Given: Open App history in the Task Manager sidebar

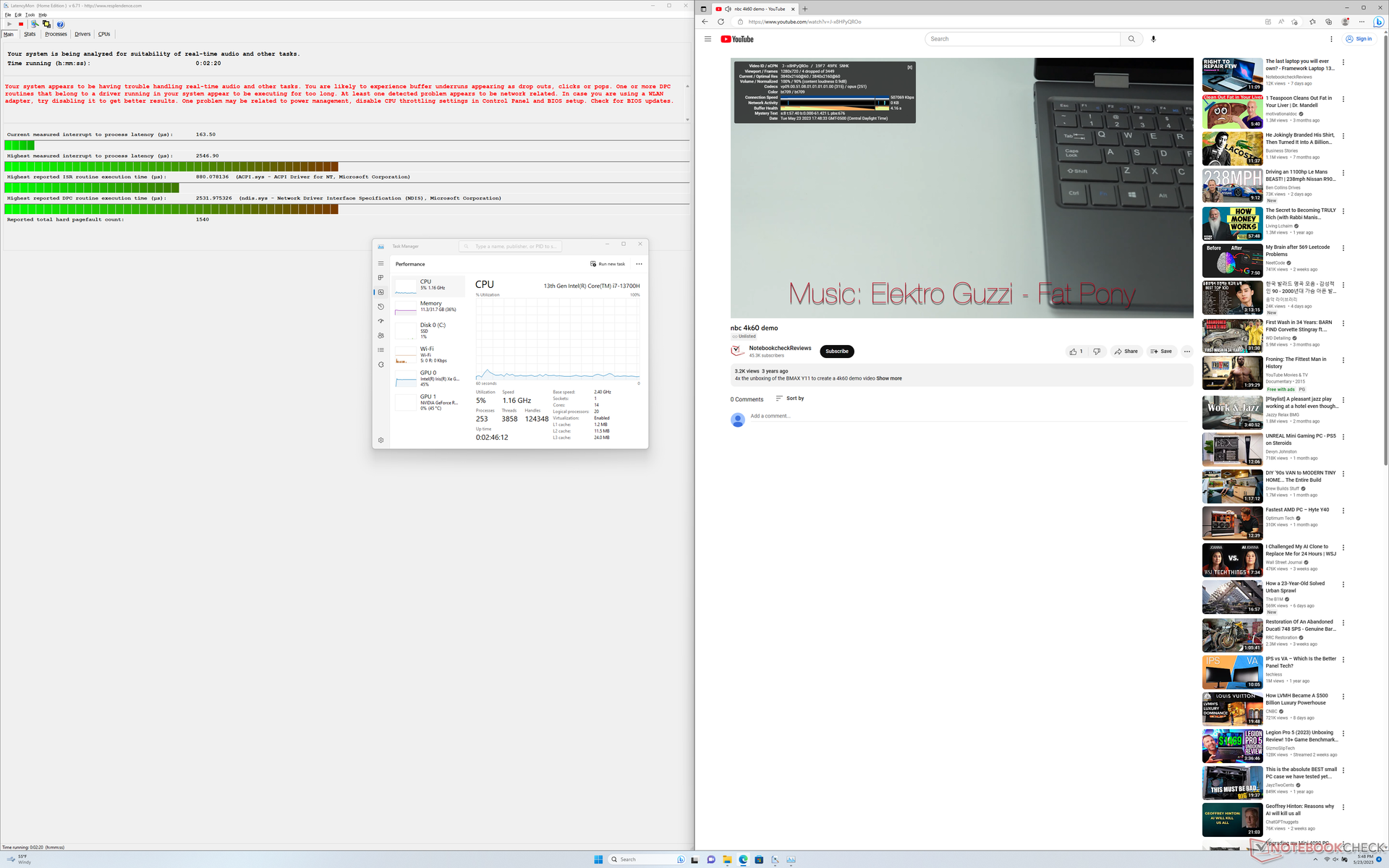Looking at the screenshot, I should point(381,307).
